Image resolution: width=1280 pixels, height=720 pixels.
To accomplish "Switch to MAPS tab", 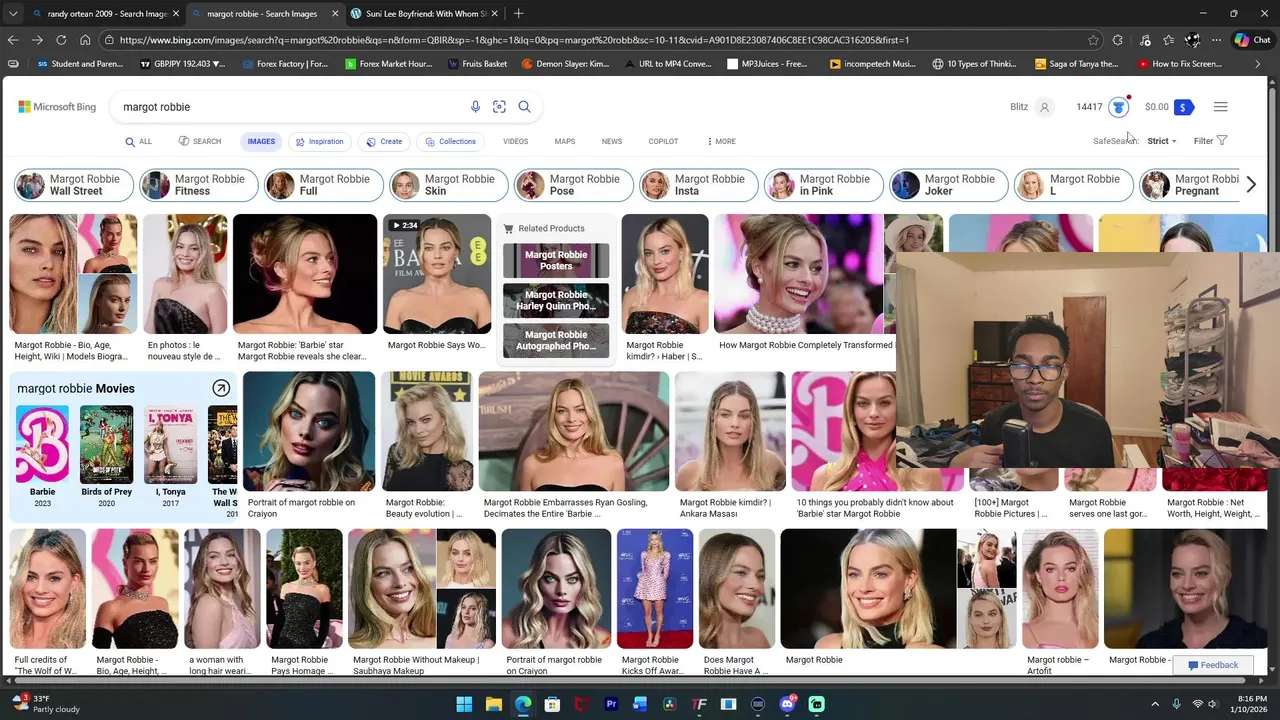I will pyautogui.click(x=565, y=141).
